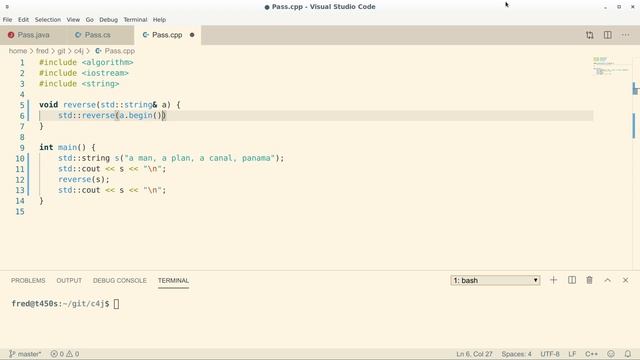Open changes compare icon in editor toolbar

tap(589, 35)
